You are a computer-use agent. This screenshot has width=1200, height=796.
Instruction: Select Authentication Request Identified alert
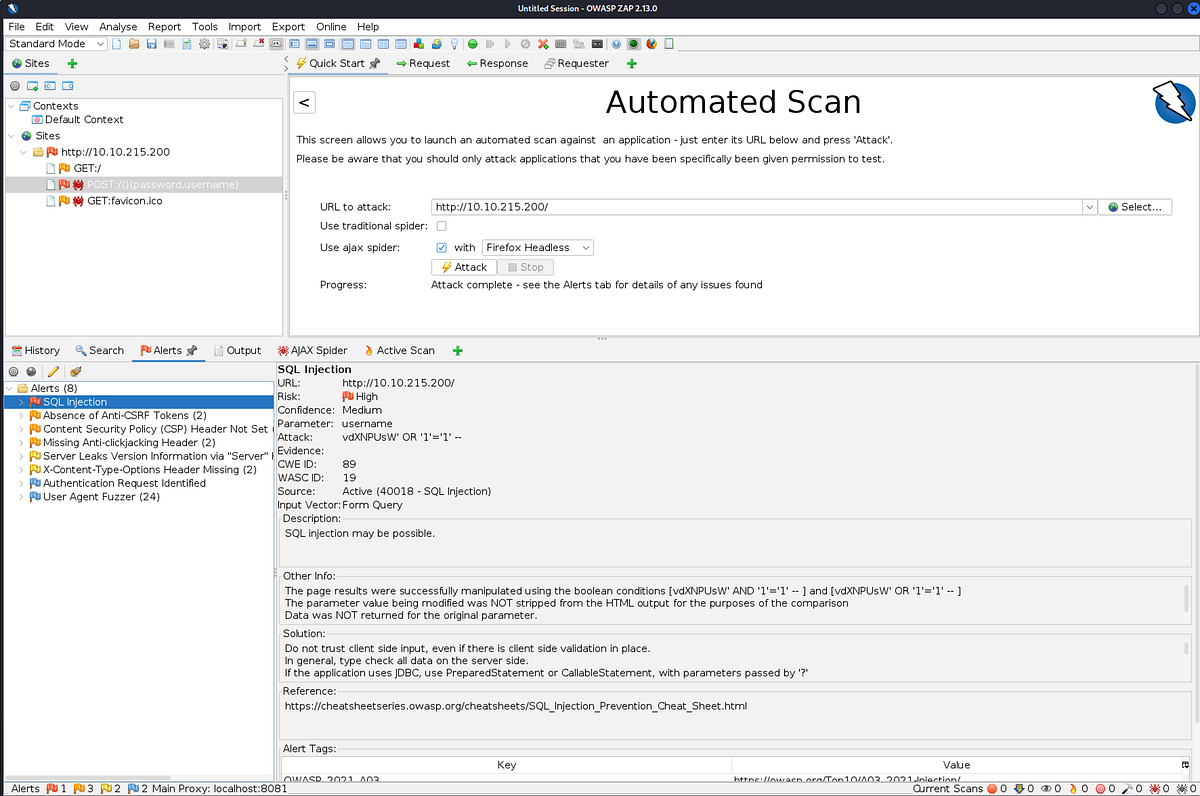124,483
